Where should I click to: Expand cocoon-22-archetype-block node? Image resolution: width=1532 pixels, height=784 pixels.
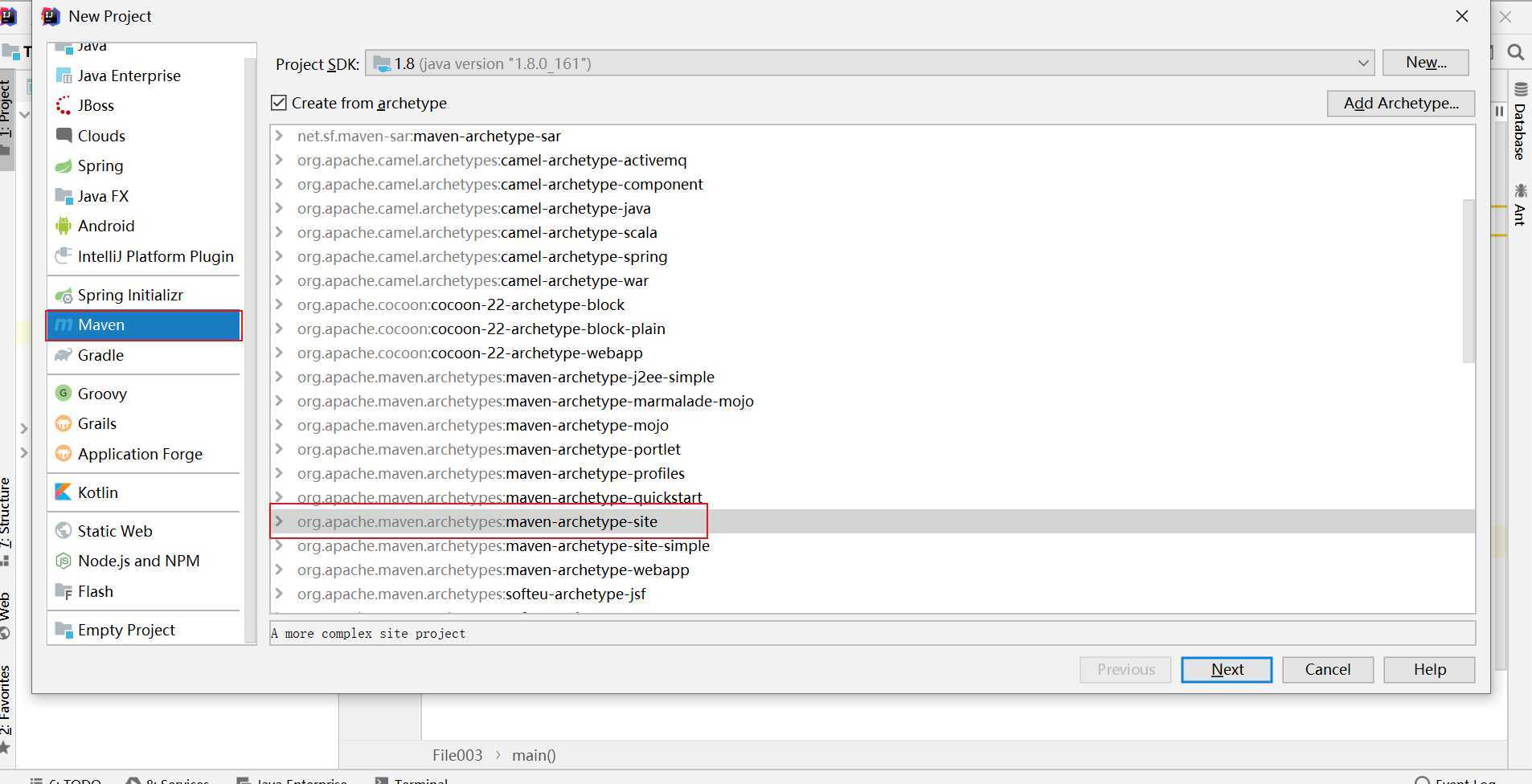279,304
